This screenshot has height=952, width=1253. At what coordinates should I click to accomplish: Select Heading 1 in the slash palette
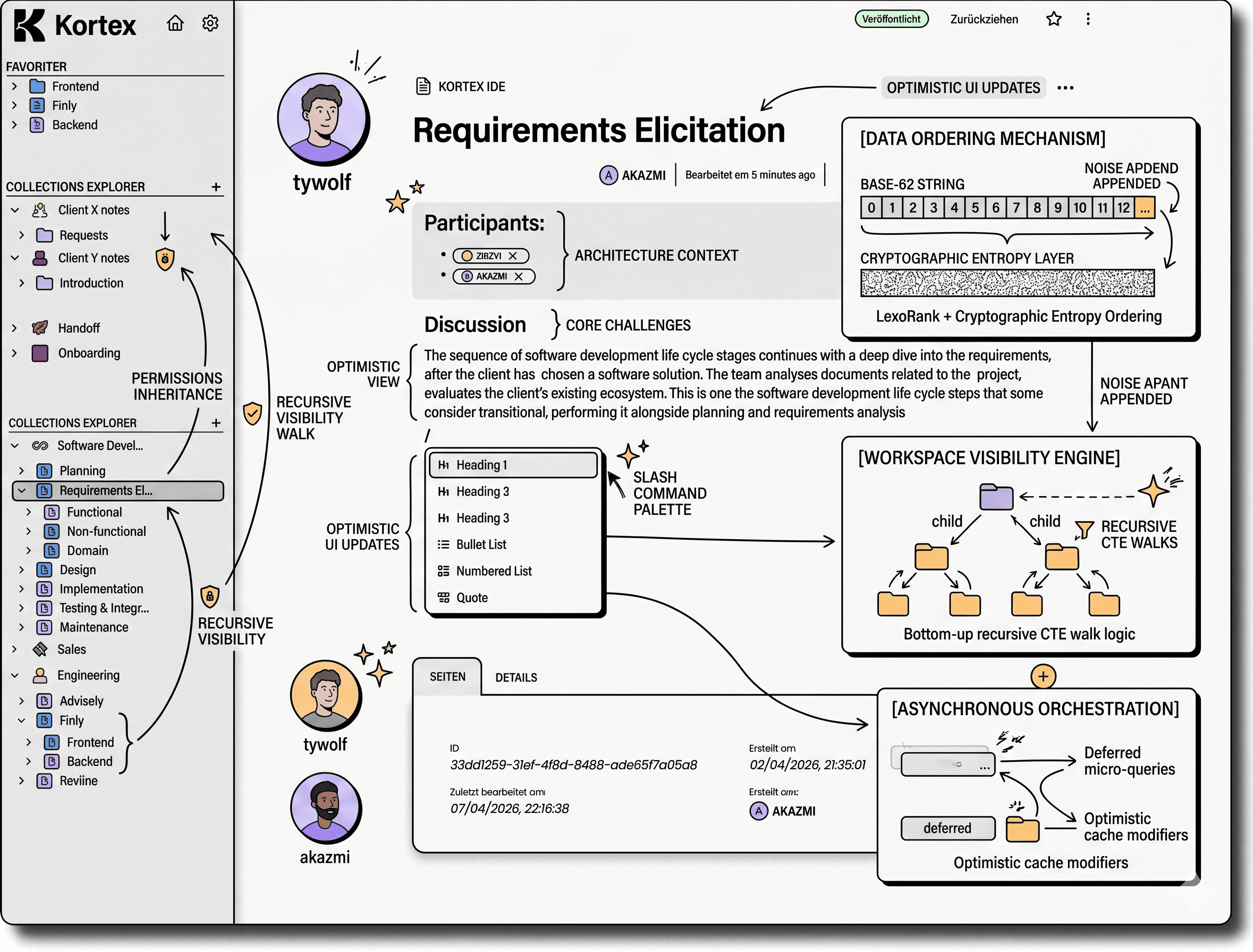pyautogui.click(x=513, y=465)
